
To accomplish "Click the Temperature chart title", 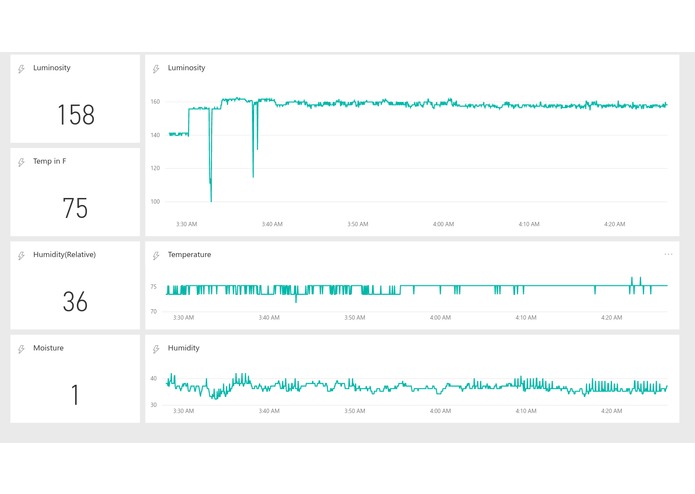I will pos(189,255).
